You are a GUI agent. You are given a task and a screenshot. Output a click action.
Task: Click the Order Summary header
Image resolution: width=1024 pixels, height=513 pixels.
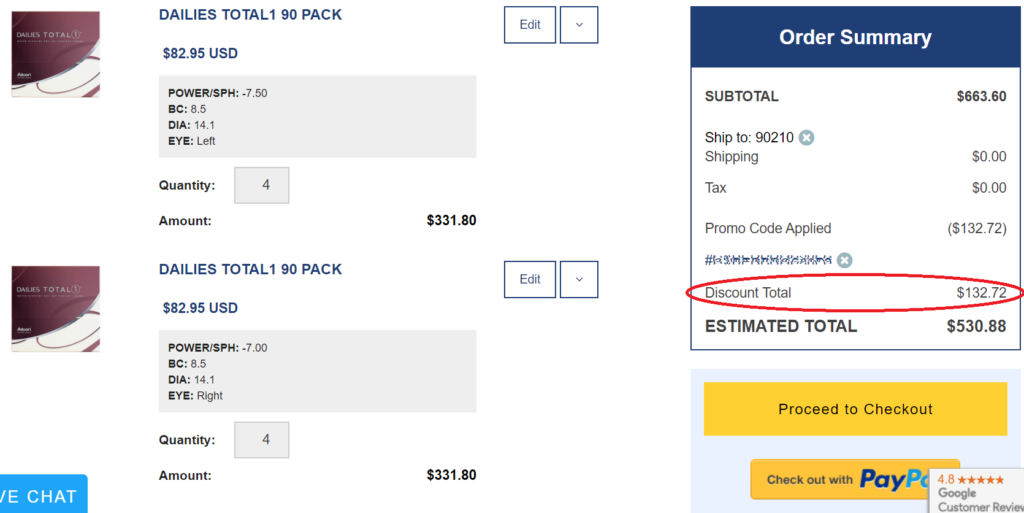(855, 38)
